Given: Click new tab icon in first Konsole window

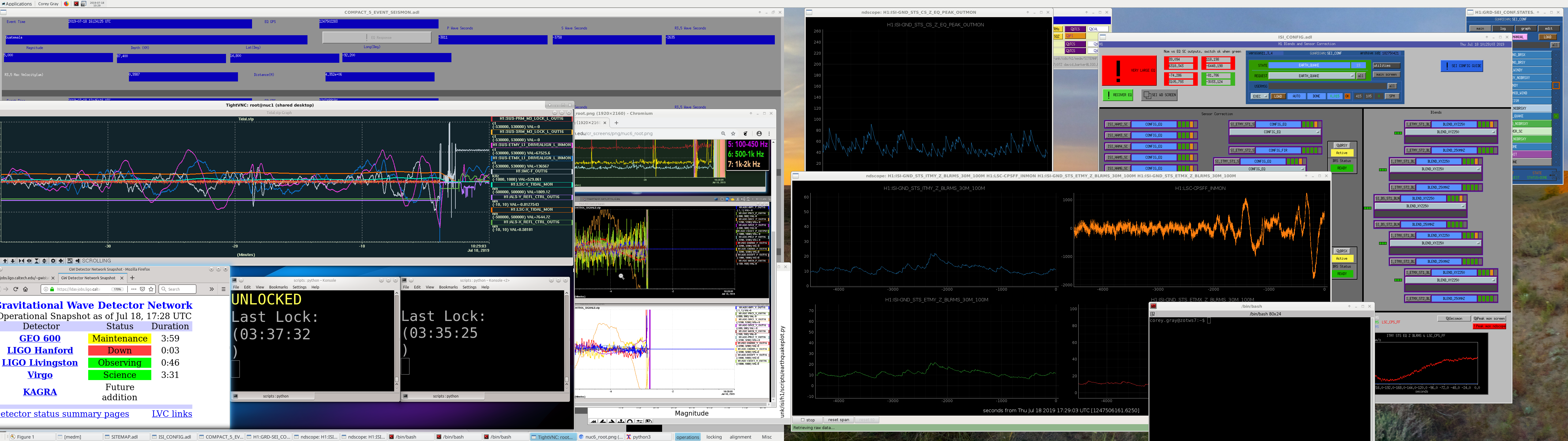Looking at the screenshot, I should point(236,396).
